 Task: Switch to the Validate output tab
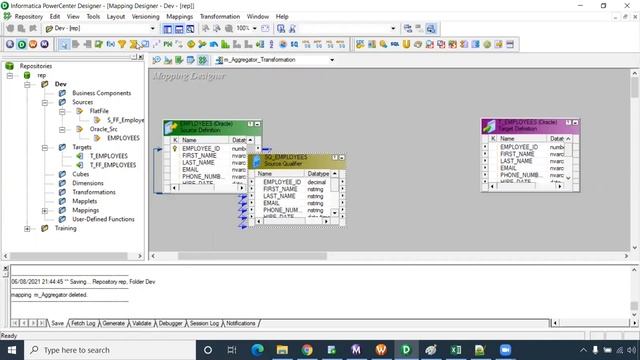pyautogui.click(x=142, y=323)
